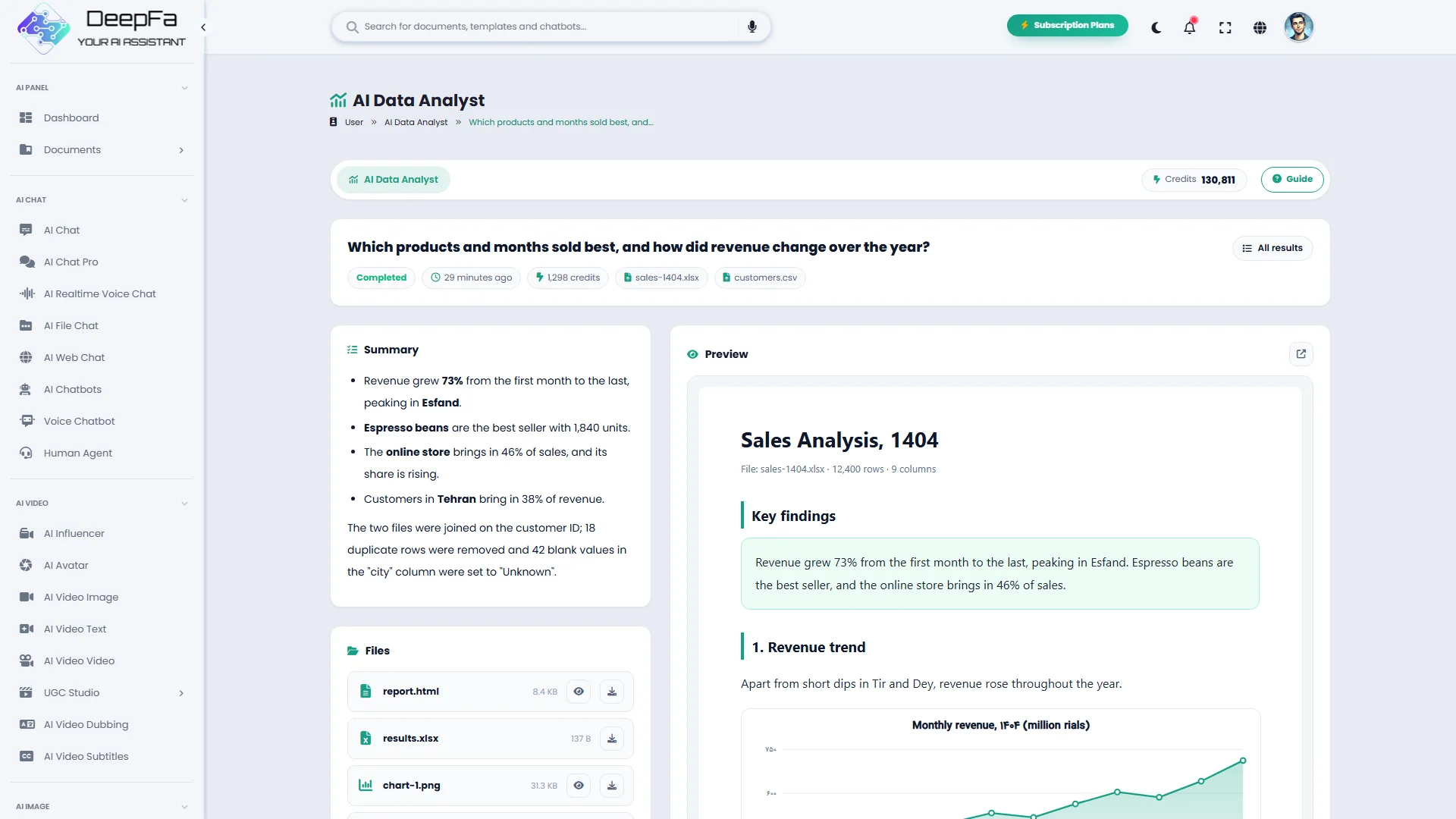Viewport: 1456px width, 819px height.
Task: Click the microphone voice search icon
Action: [x=752, y=27]
